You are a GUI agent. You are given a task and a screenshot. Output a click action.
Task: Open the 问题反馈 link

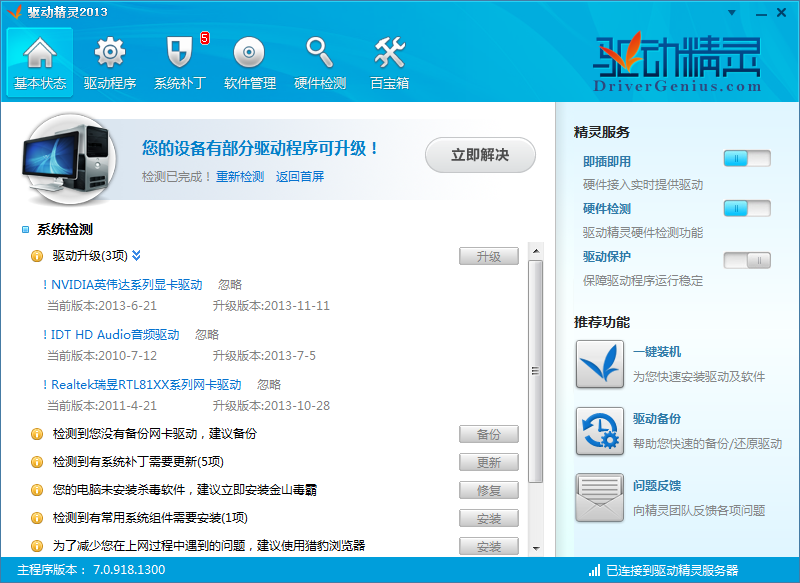657,486
